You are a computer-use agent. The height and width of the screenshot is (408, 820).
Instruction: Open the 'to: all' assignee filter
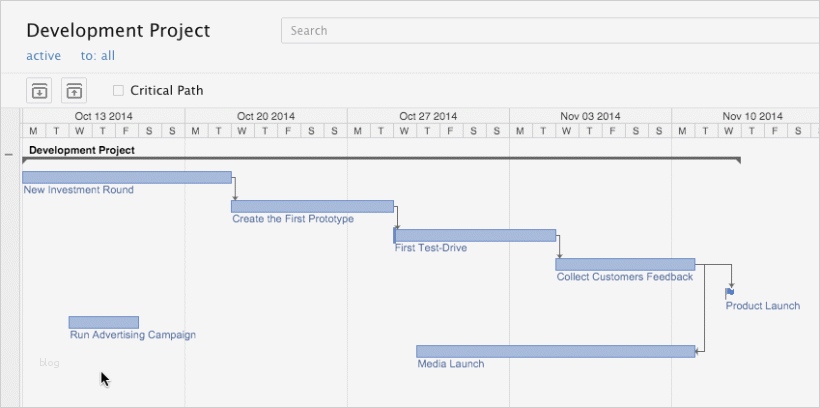(x=98, y=56)
